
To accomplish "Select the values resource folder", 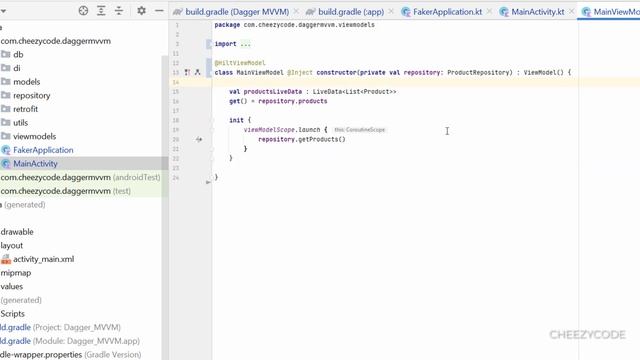I will (11, 287).
